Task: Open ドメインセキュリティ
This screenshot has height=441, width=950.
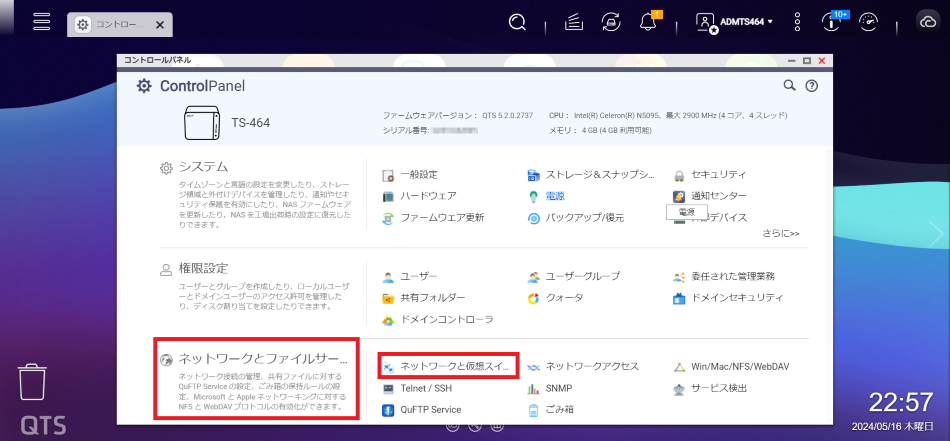Action: click(x=728, y=299)
